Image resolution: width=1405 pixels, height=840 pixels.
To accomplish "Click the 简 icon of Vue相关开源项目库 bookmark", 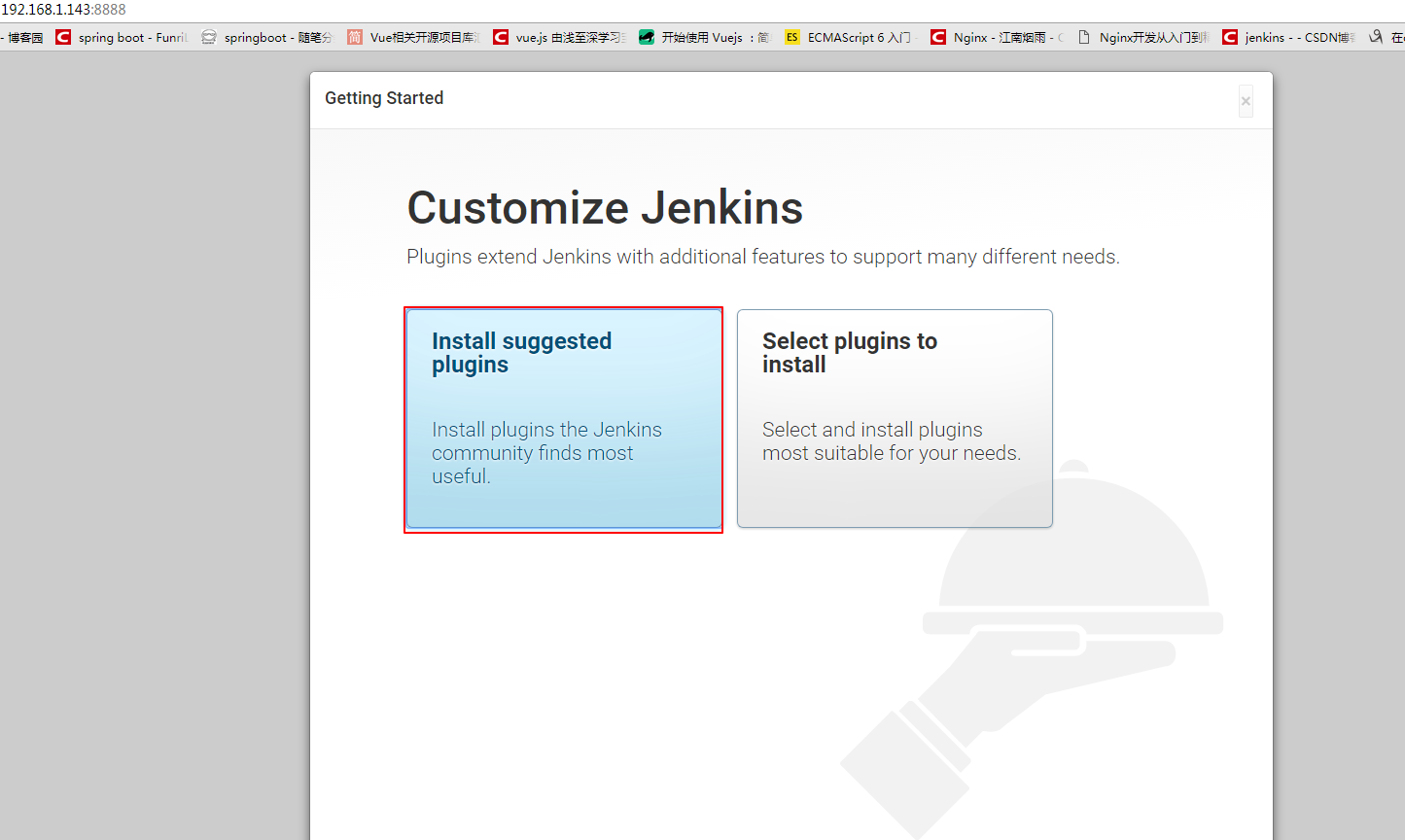I will (355, 37).
